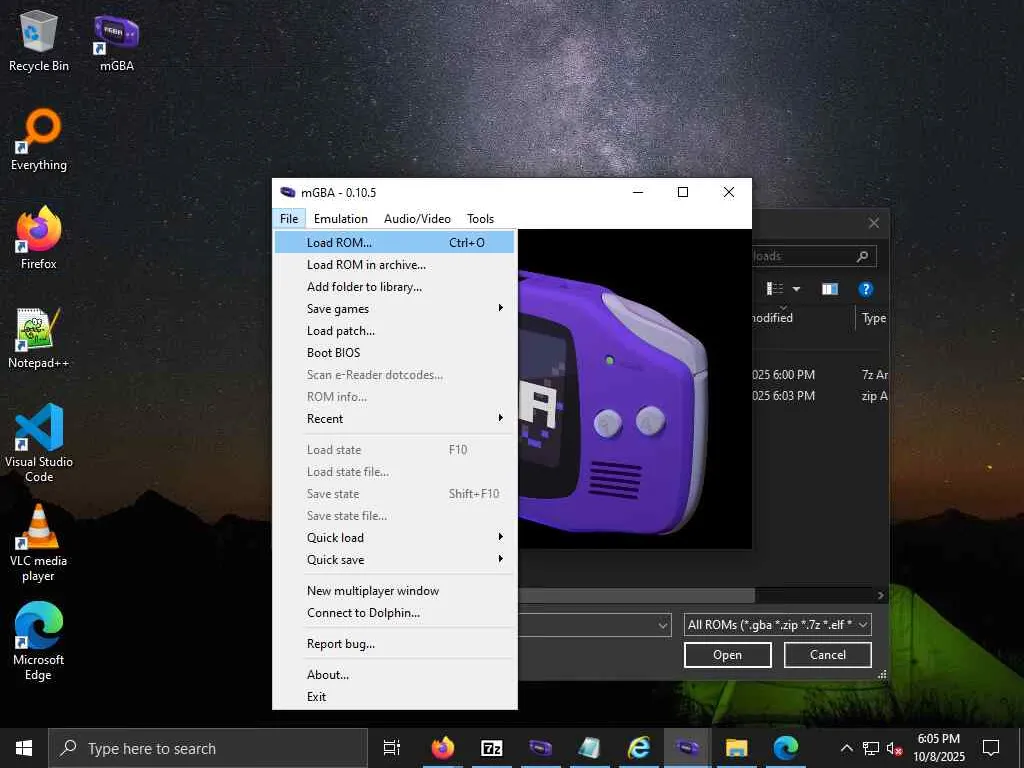Click the help question mark icon
This screenshot has width=1024, height=768.
pos(866,289)
